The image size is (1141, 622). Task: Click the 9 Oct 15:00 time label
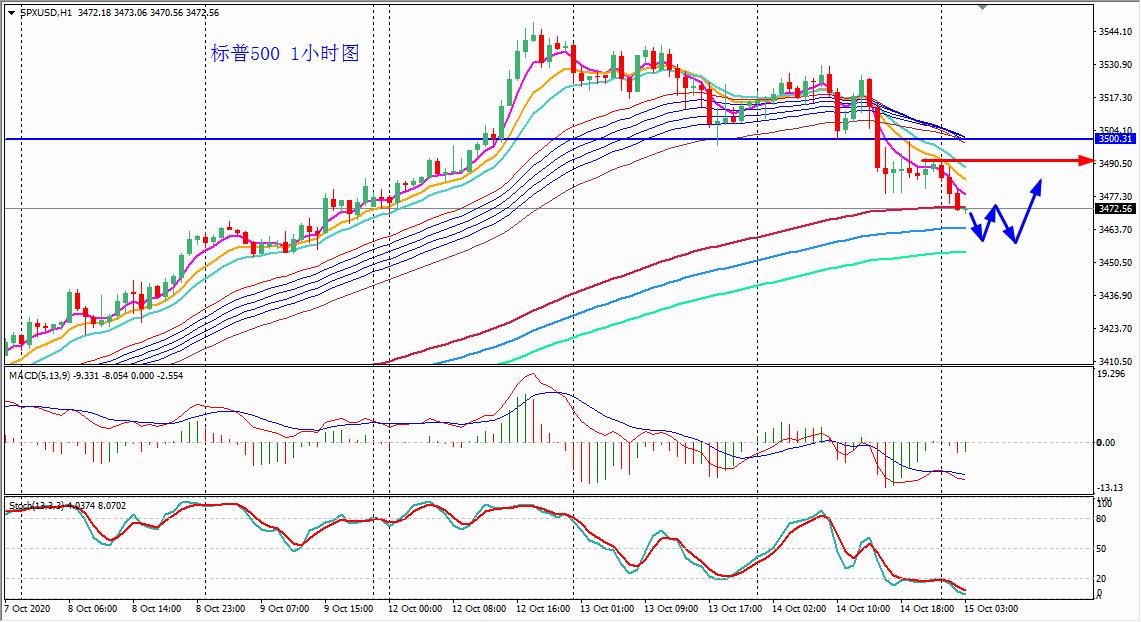pyautogui.click(x=349, y=608)
